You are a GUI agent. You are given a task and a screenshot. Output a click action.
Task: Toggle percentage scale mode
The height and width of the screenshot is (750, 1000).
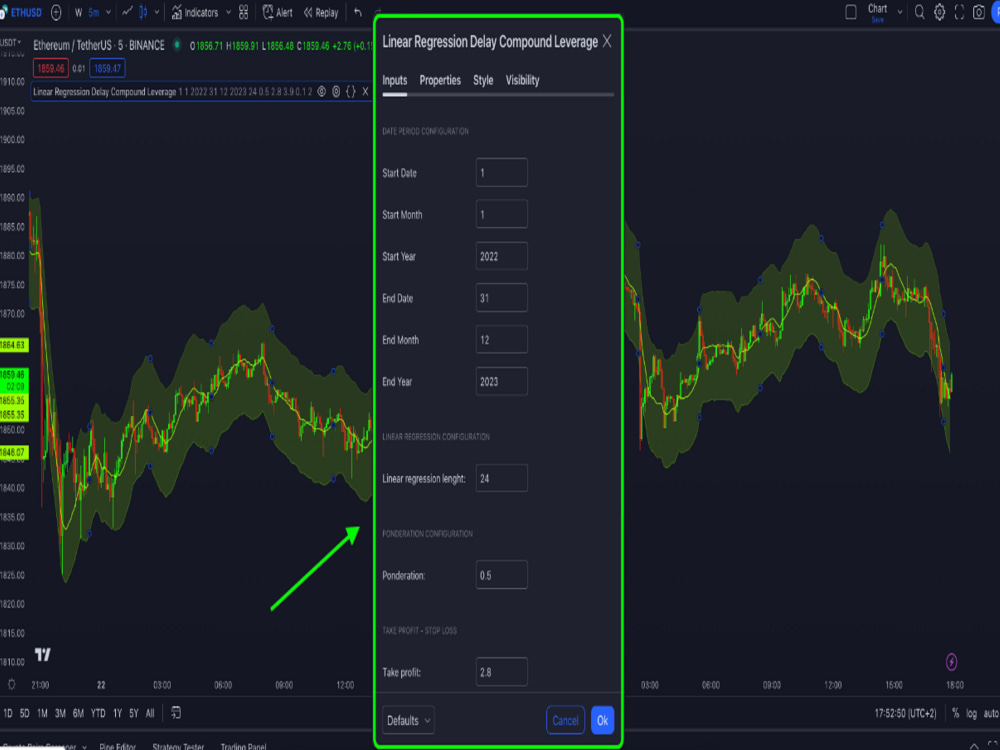pyautogui.click(x=956, y=713)
